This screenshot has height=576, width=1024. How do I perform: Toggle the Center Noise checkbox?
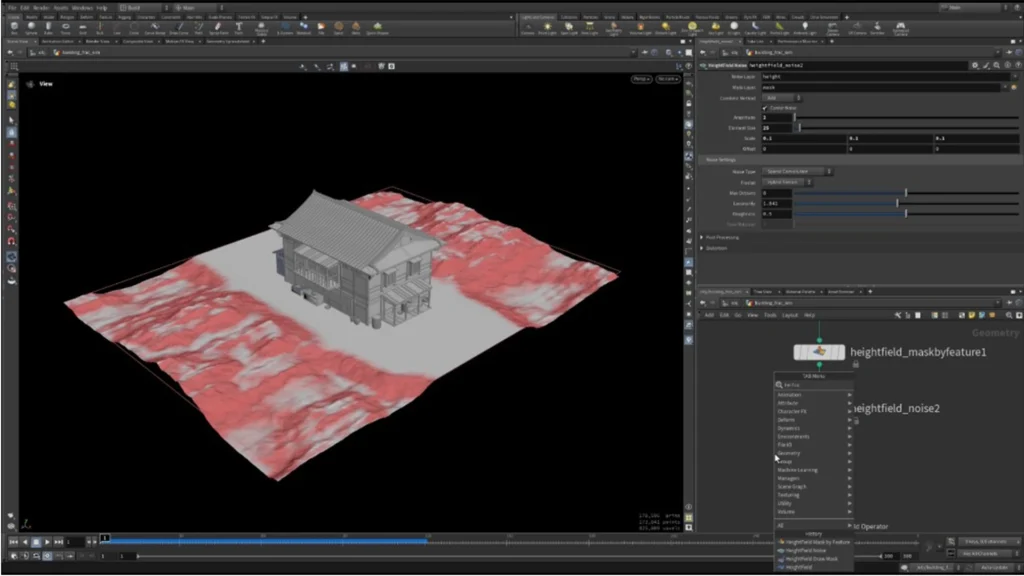click(x=765, y=108)
